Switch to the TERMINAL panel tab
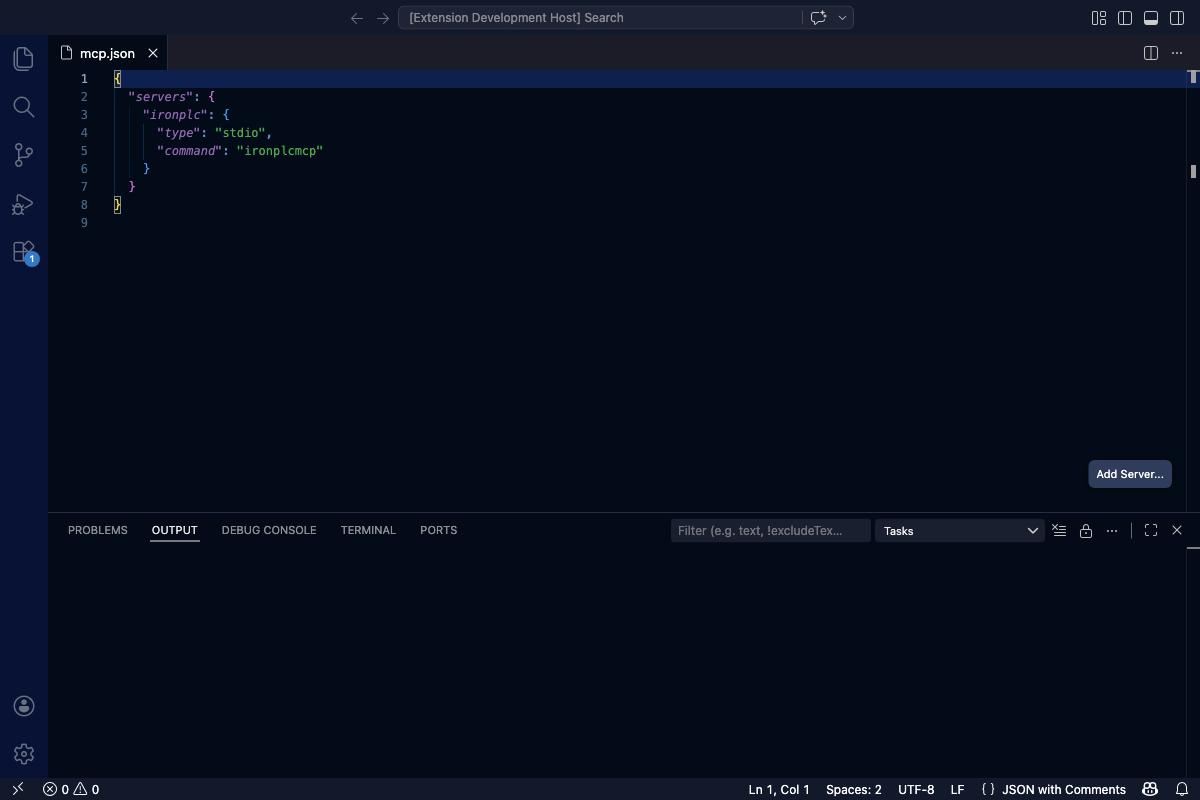 (x=368, y=530)
